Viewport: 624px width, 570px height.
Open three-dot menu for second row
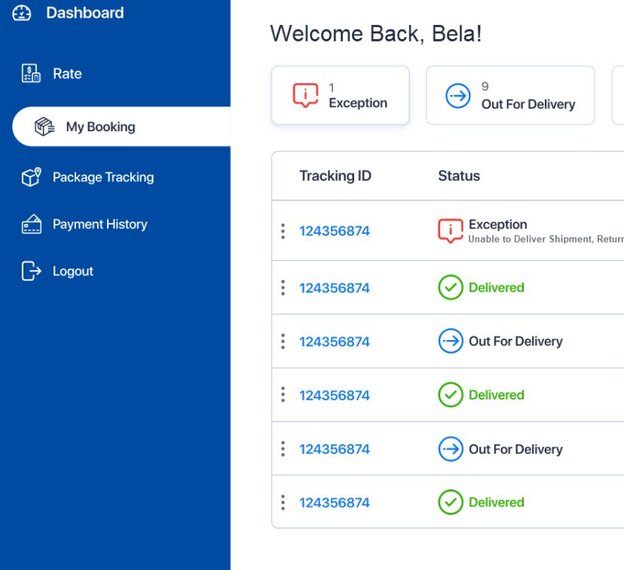283,288
